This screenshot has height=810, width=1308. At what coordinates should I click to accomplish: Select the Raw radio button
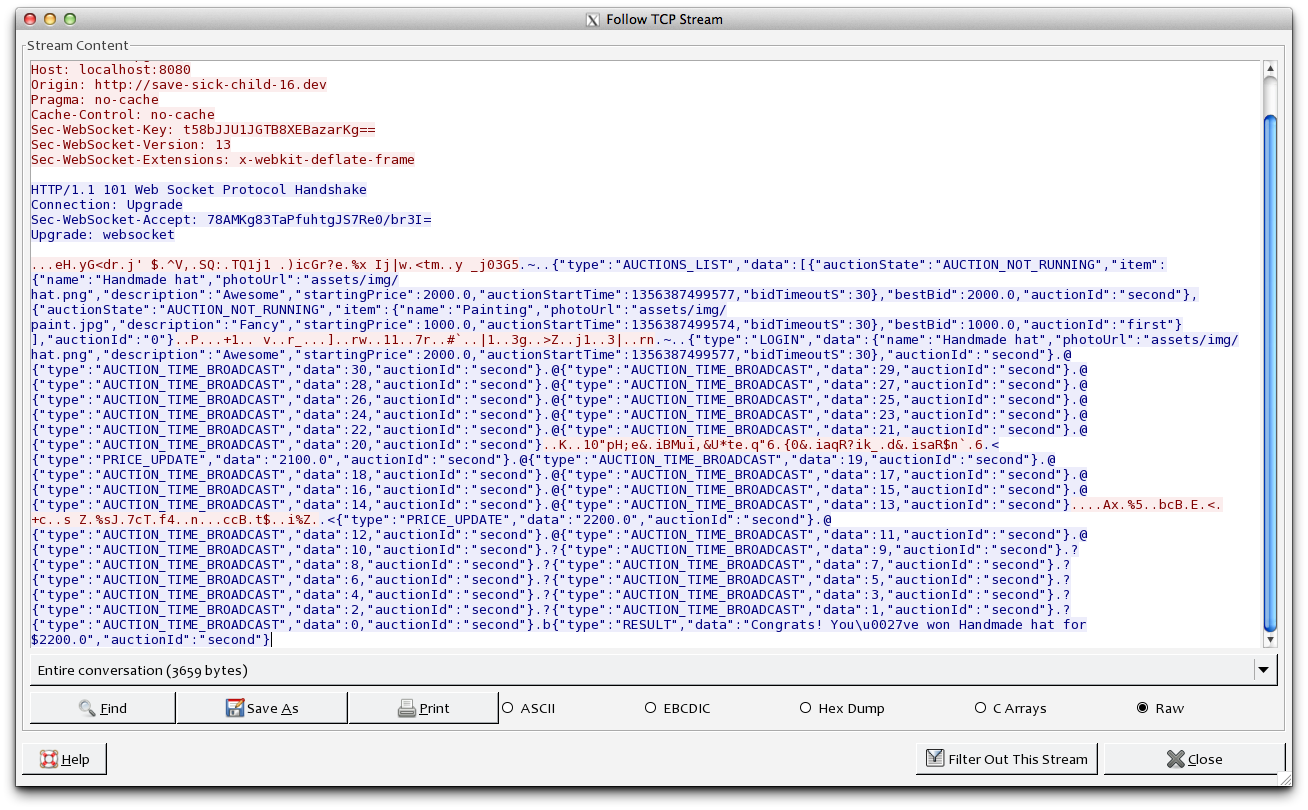click(1143, 708)
